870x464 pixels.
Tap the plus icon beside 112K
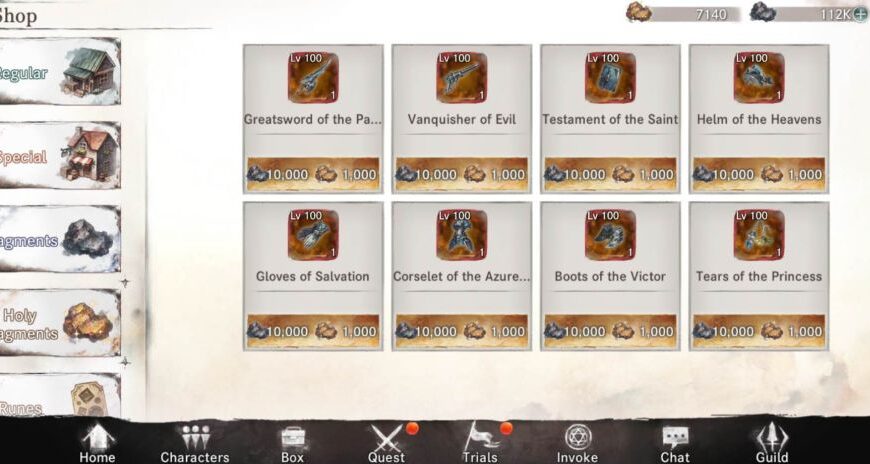pos(859,14)
